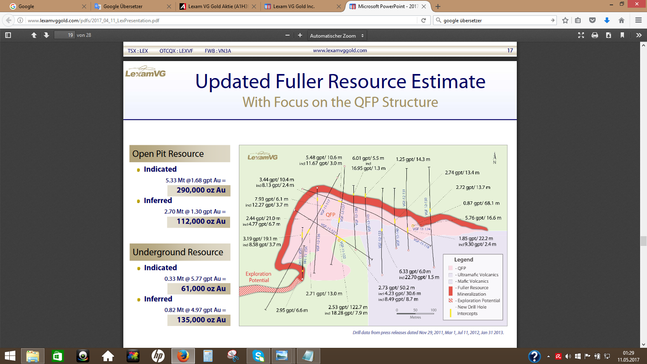The image size is (647, 364).
Task: Reload the current page
Action: click(x=423, y=20)
